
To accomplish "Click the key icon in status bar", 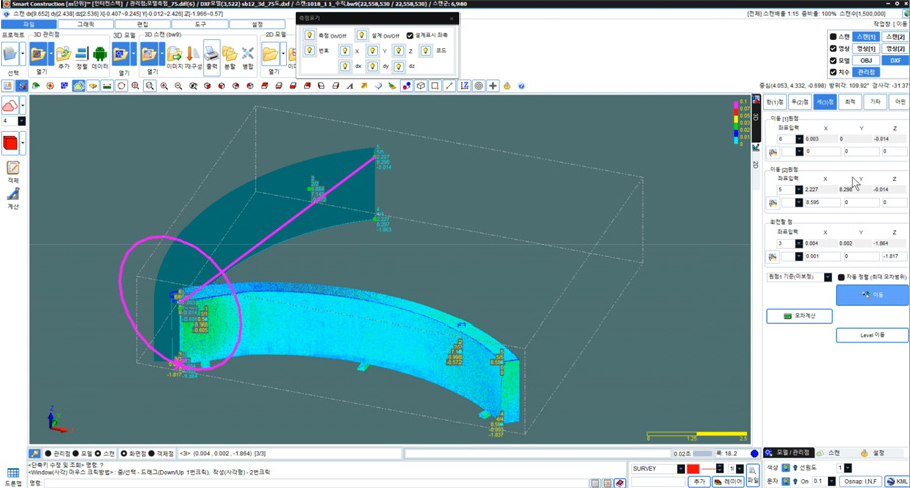I will [x=35, y=453].
